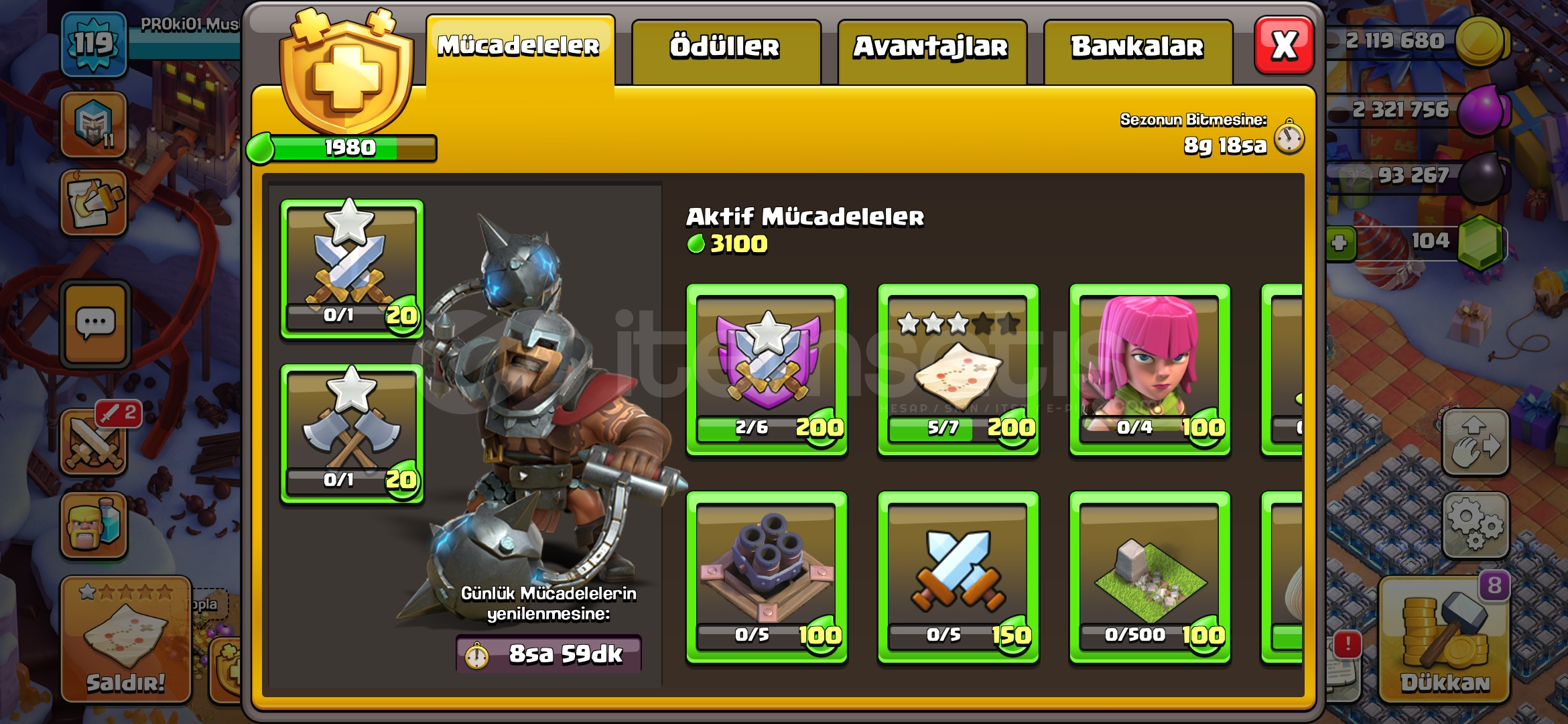Viewport: 1568px width, 724px height.
Task: Click the green plus to buy gems
Action: (1340, 243)
